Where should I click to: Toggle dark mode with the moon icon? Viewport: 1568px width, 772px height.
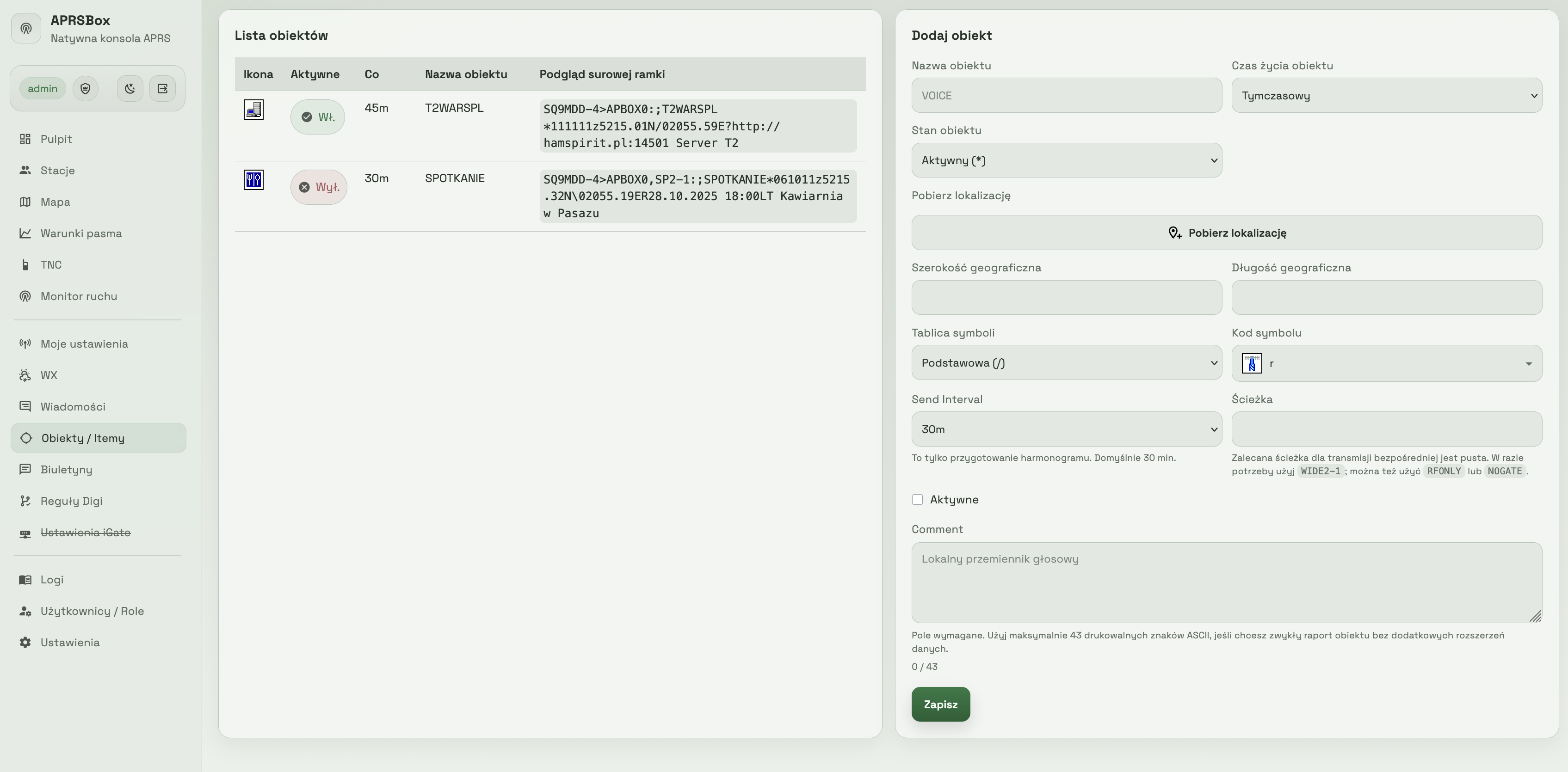click(x=130, y=89)
